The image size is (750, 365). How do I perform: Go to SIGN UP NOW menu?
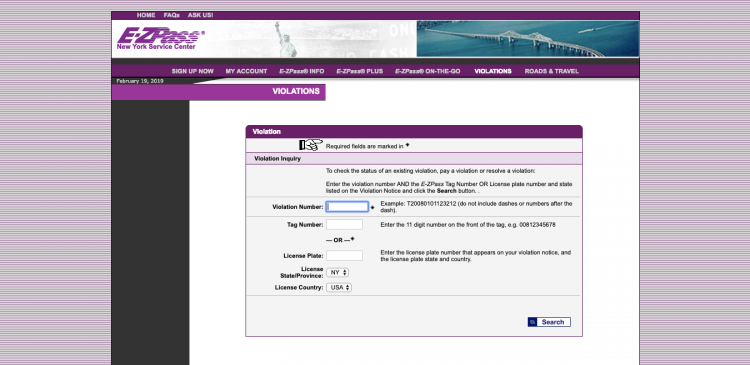tap(193, 71)
